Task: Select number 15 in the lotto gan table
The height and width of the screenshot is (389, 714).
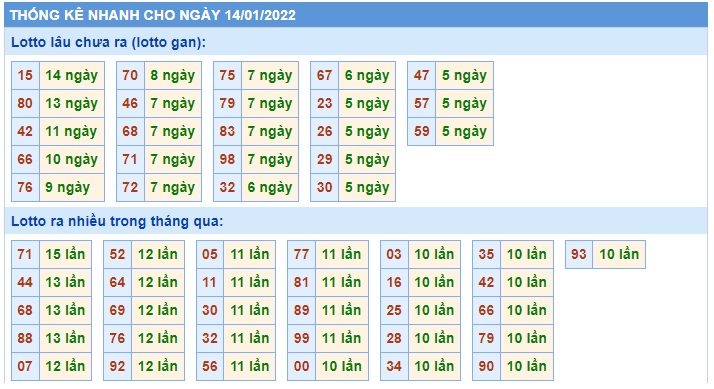Action: pyautogui.click(x=26, y=76)
